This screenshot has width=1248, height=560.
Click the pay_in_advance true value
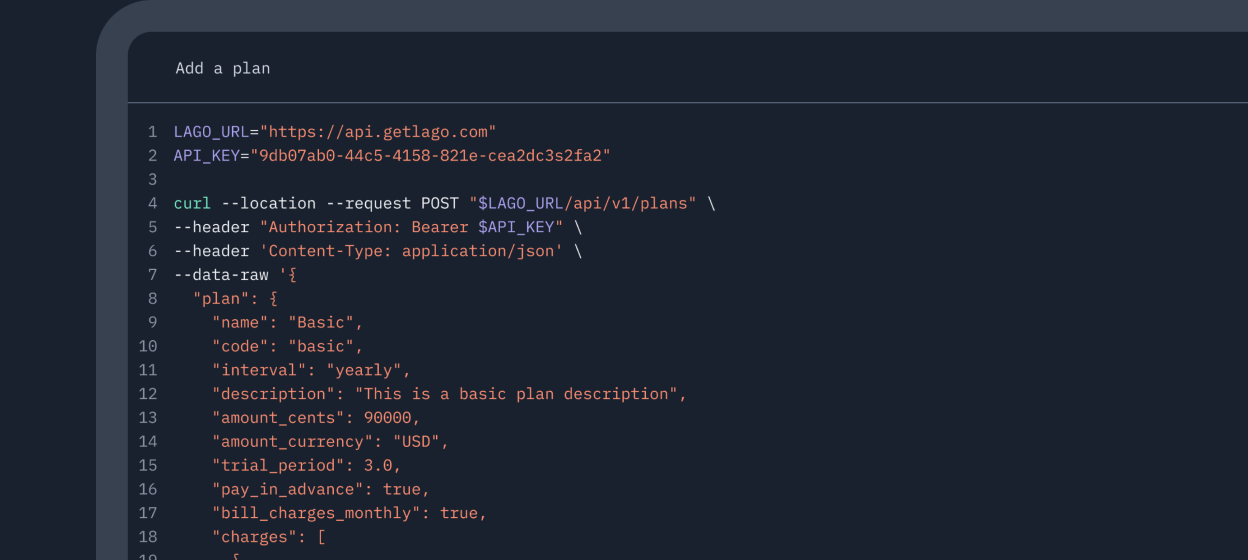402,490
